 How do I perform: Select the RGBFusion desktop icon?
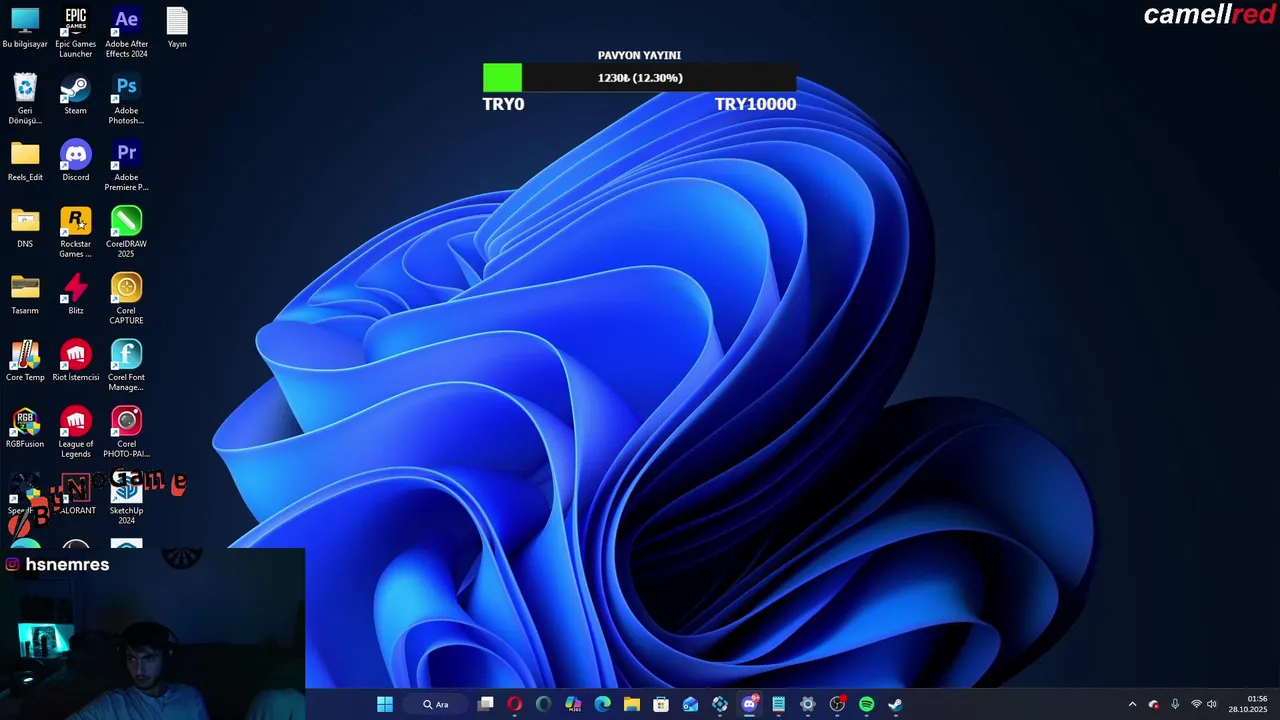[25, 429]
